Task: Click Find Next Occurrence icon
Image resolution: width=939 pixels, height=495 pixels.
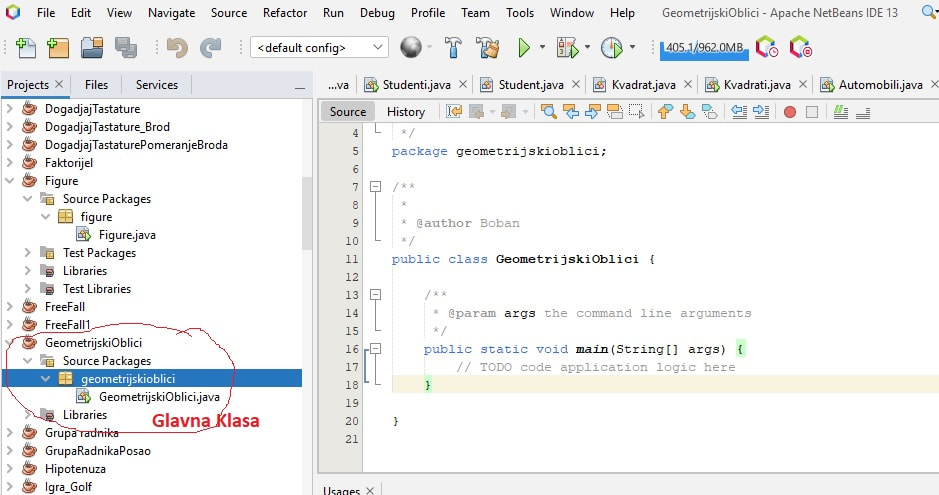Action: click(592, 111)
